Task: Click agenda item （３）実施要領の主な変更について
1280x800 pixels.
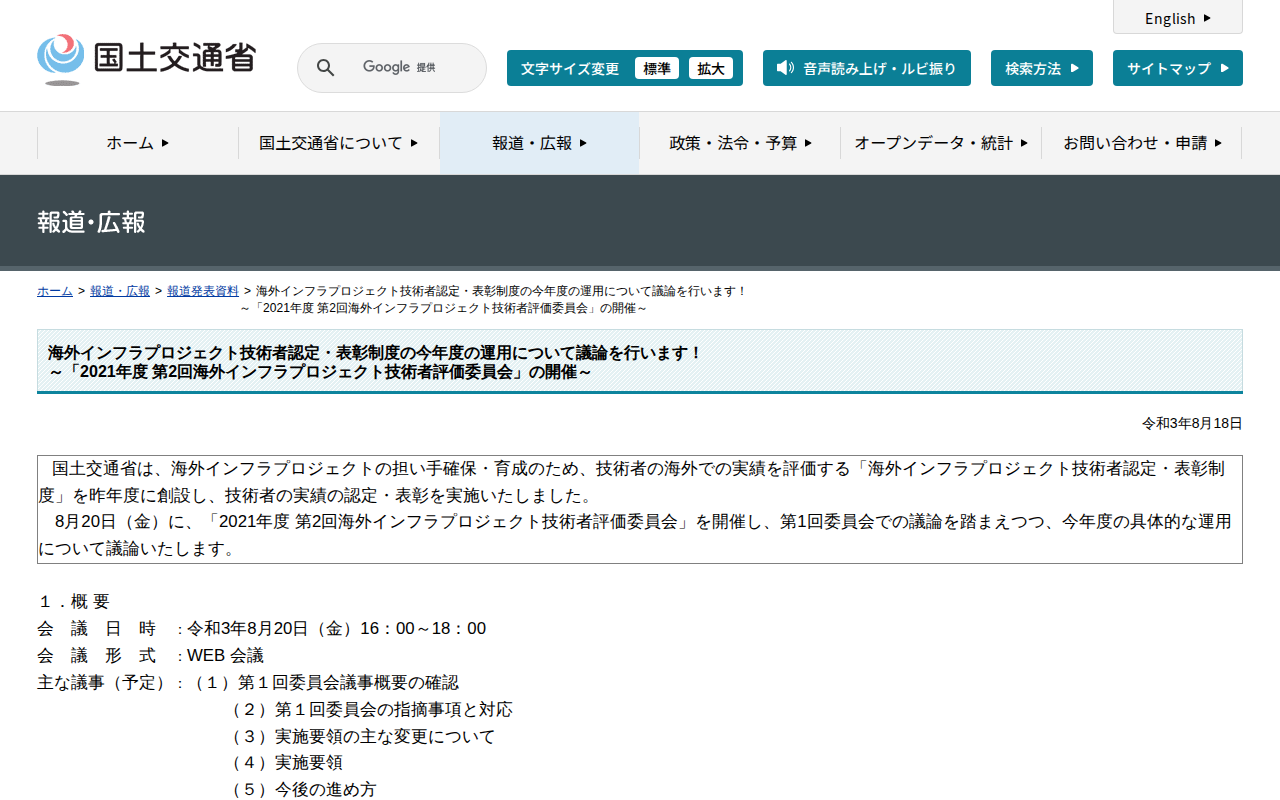Action: tap(360, 737)
